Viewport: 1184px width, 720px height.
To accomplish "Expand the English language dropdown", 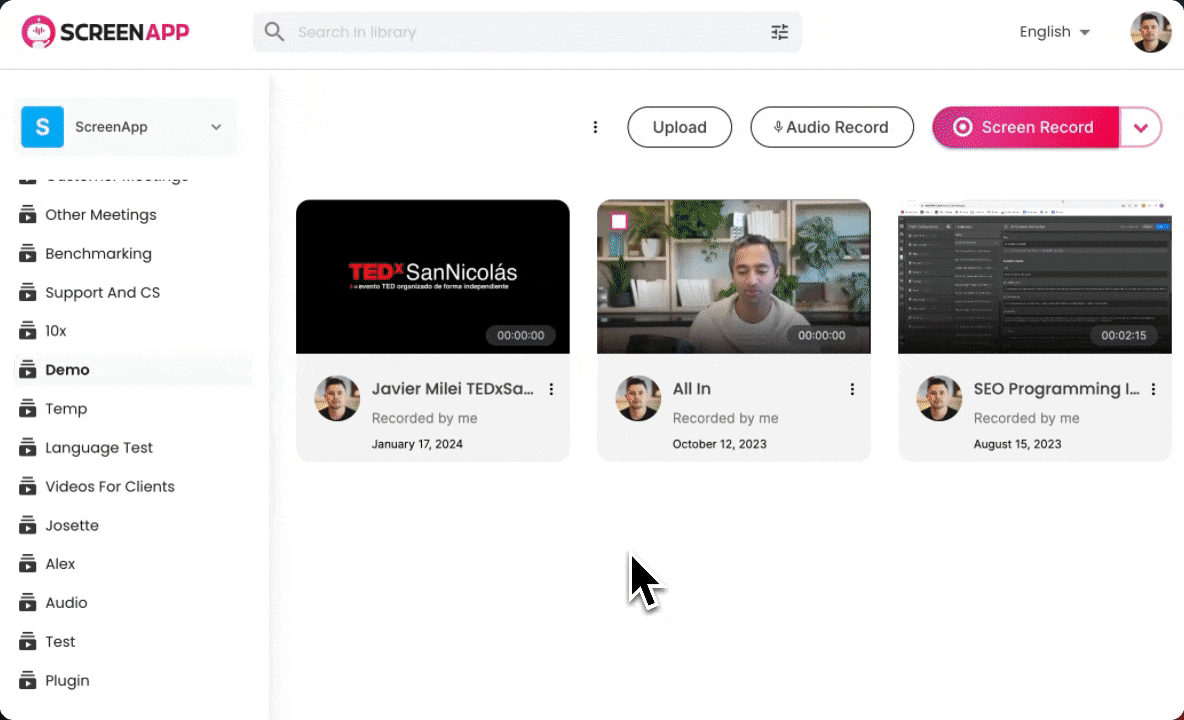I will pyautogui.click(x=1054, y=32).
